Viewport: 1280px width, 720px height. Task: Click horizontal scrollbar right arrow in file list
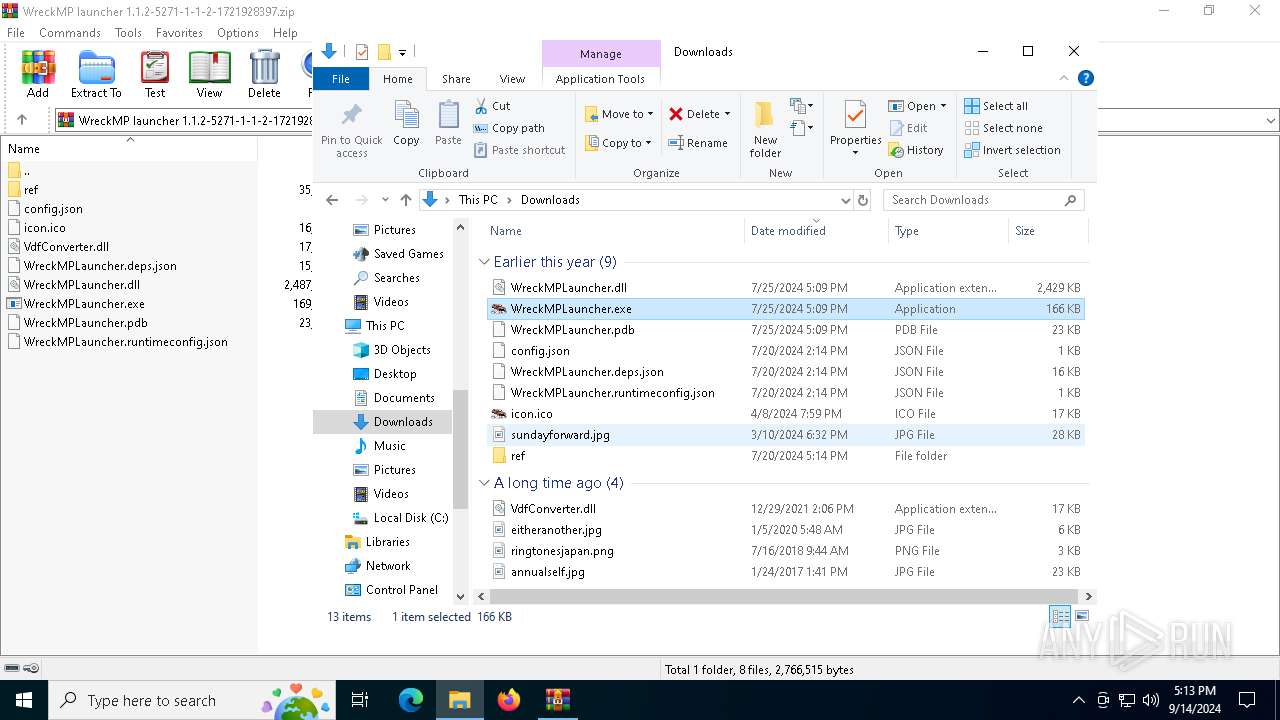coord(1088,596)
